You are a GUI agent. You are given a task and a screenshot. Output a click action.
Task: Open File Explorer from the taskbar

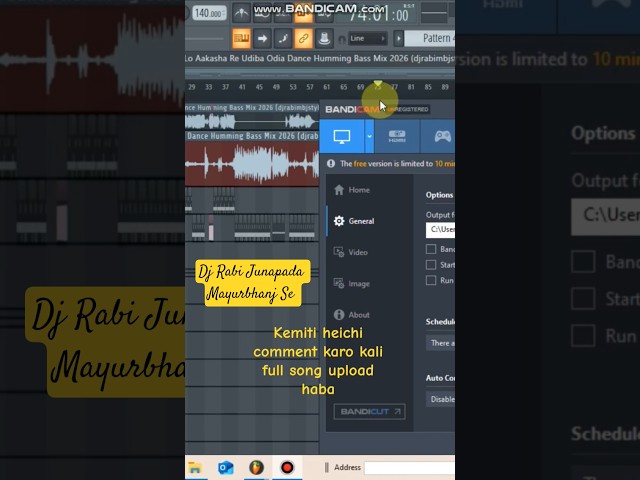click(x=195, y=468)
